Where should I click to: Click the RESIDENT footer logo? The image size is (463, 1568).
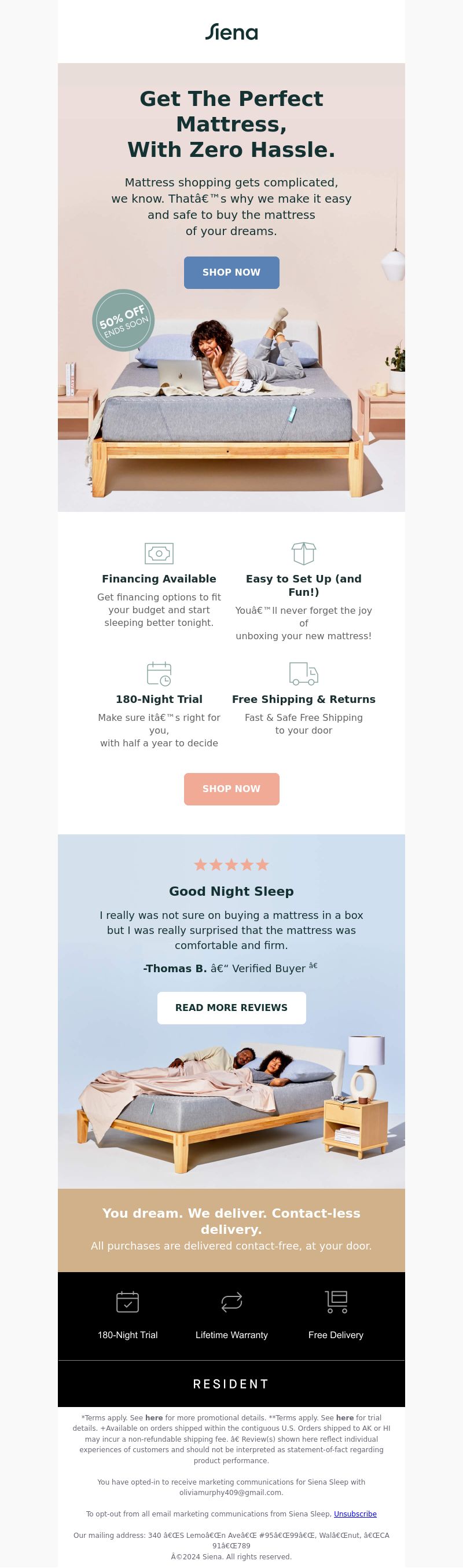231,1383
